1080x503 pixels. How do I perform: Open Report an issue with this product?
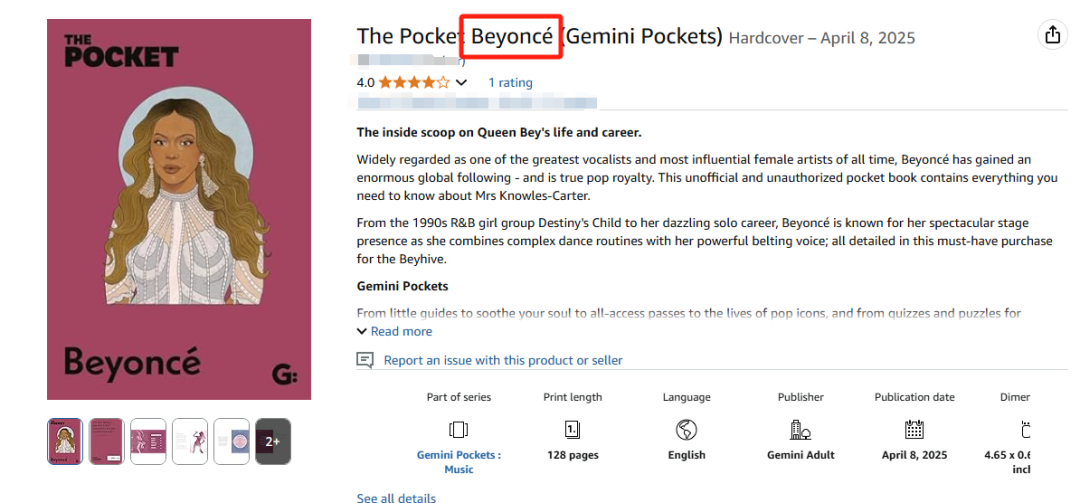(503, 360)
